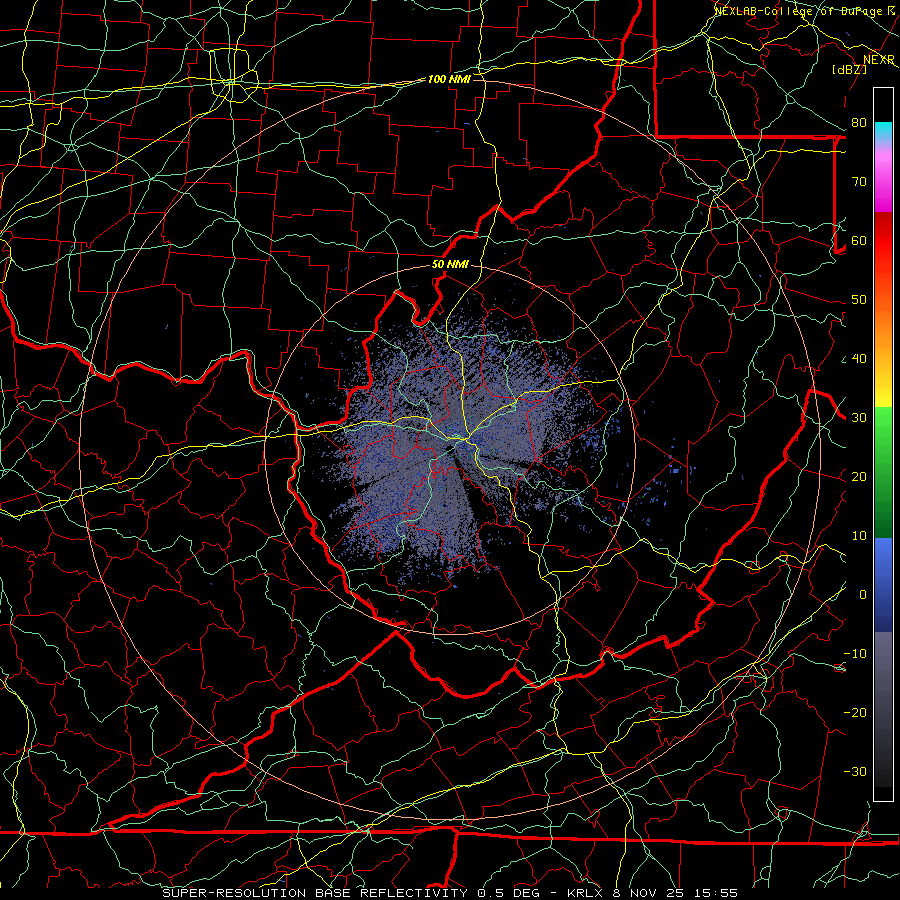The image size is (900, 900).
Task: Click the 50 value on the dBZ scale
Action: click(859, 300)
